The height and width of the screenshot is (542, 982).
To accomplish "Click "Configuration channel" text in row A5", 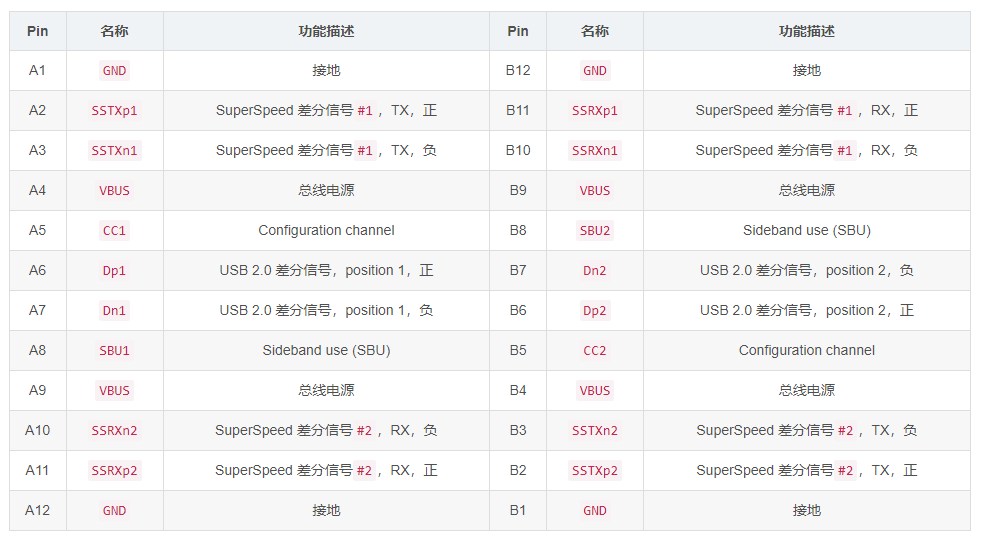I will [x=326, y=230].
